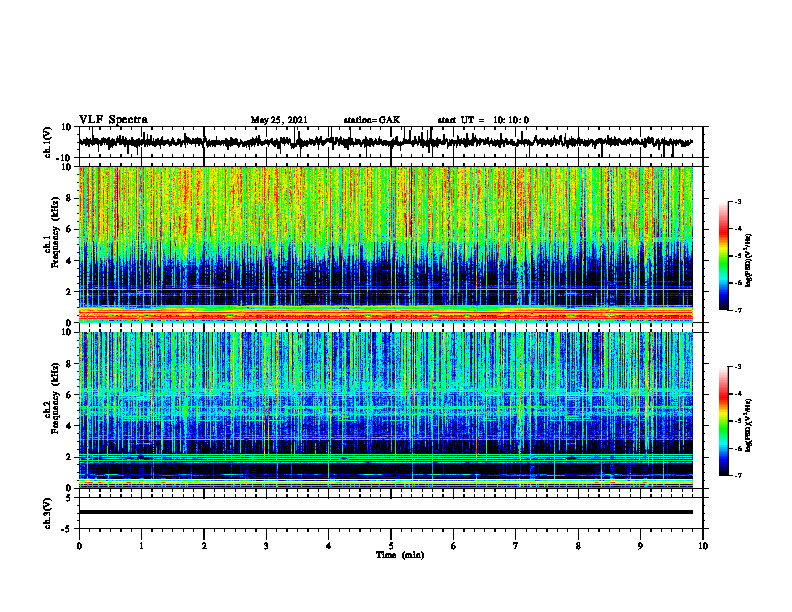Click inside the ch.1 spectrogram plot
Screen dimensions: 792x612
[385, 244]
